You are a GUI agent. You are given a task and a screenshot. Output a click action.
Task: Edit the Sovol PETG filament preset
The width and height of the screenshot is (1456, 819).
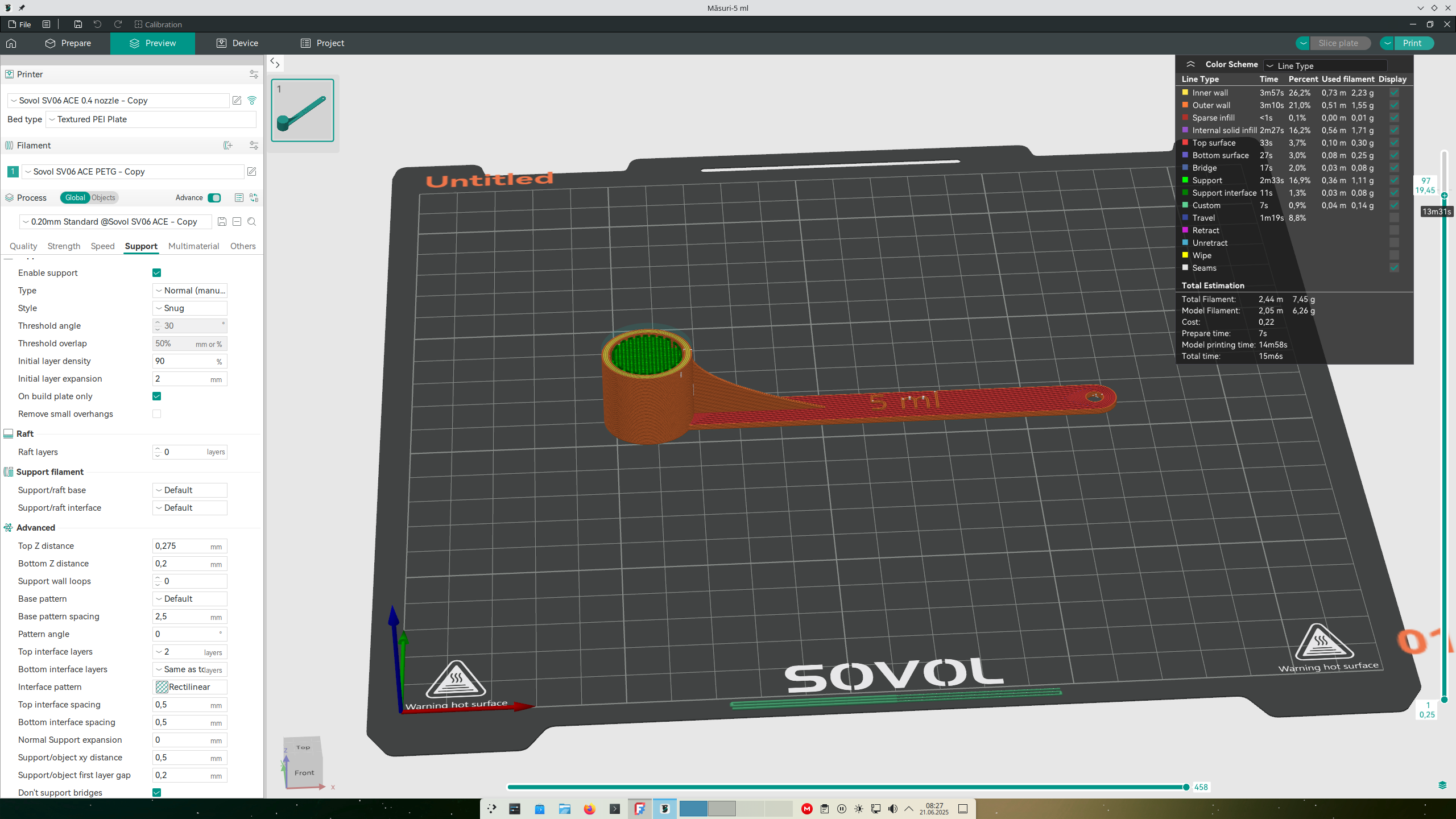(252, 172)
